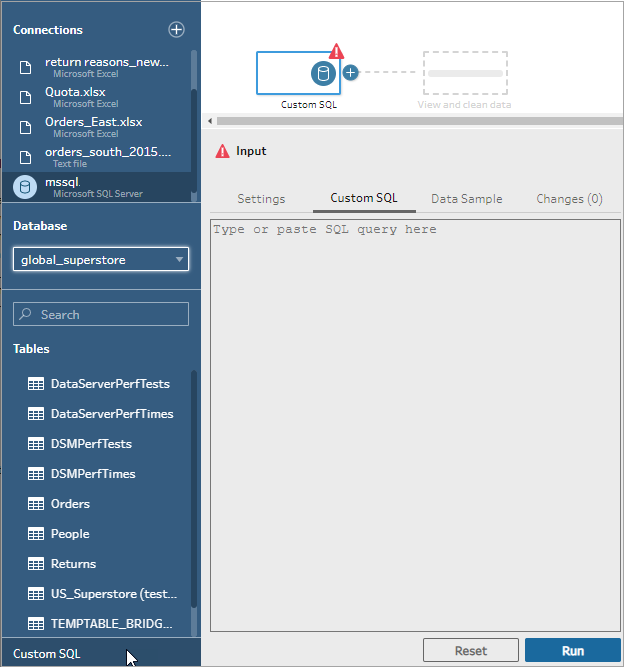Image resolution: width=624 pixels, height=667 pixels.
Task: Select the Custom SQL tab
Action: point(364,198)
